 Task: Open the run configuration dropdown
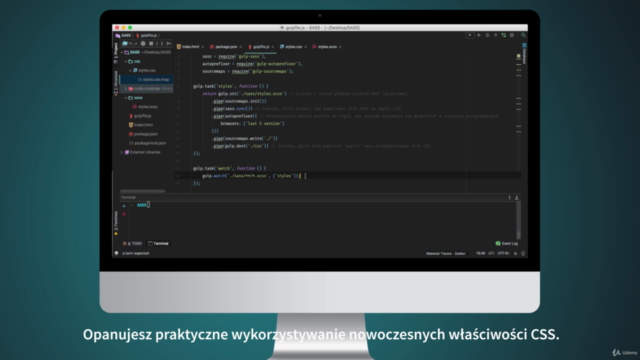470,36
